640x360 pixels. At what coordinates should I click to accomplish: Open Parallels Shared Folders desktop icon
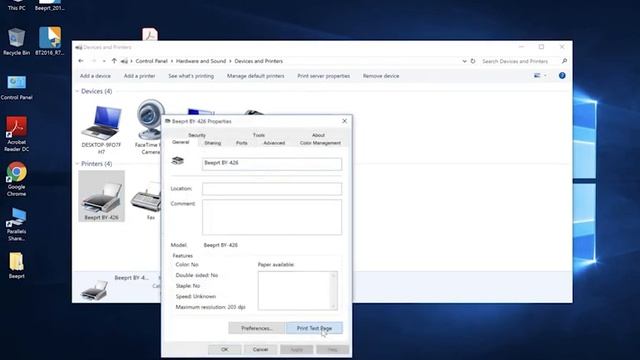[x=16, y=224]
